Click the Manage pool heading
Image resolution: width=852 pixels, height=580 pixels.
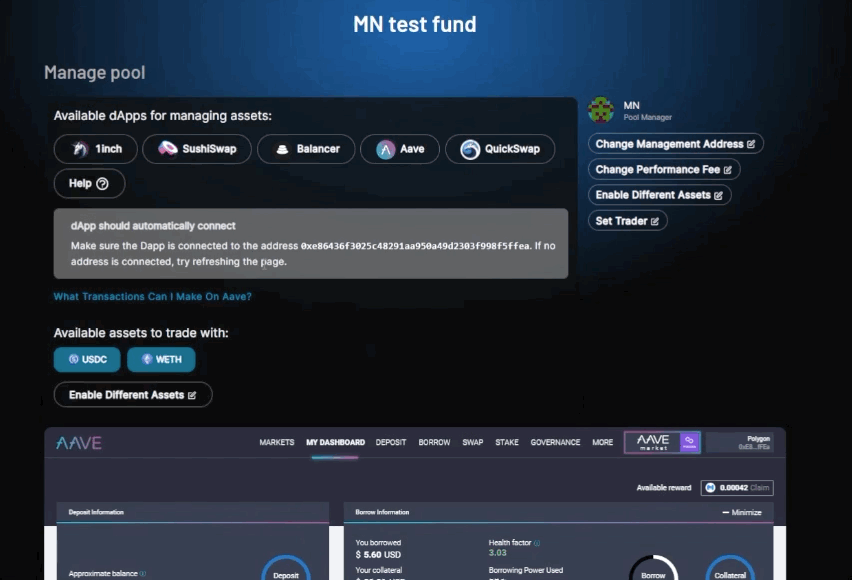pos(95,73)
